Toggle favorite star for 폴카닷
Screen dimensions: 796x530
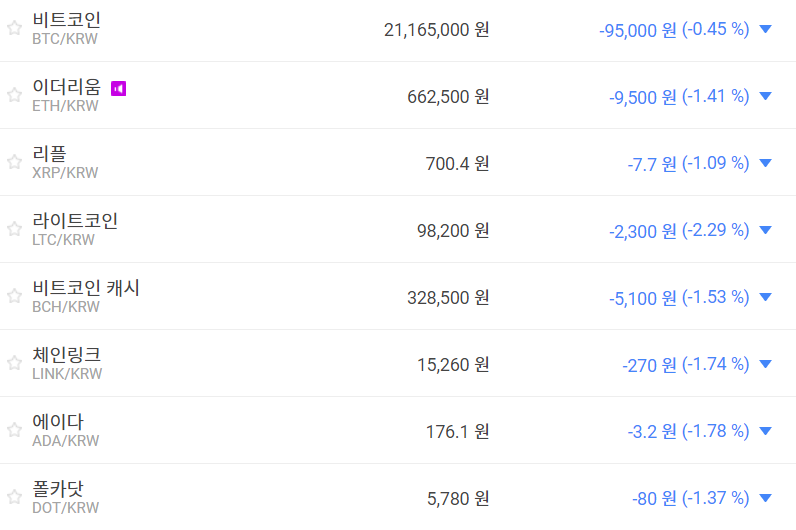tap(14, 497)
